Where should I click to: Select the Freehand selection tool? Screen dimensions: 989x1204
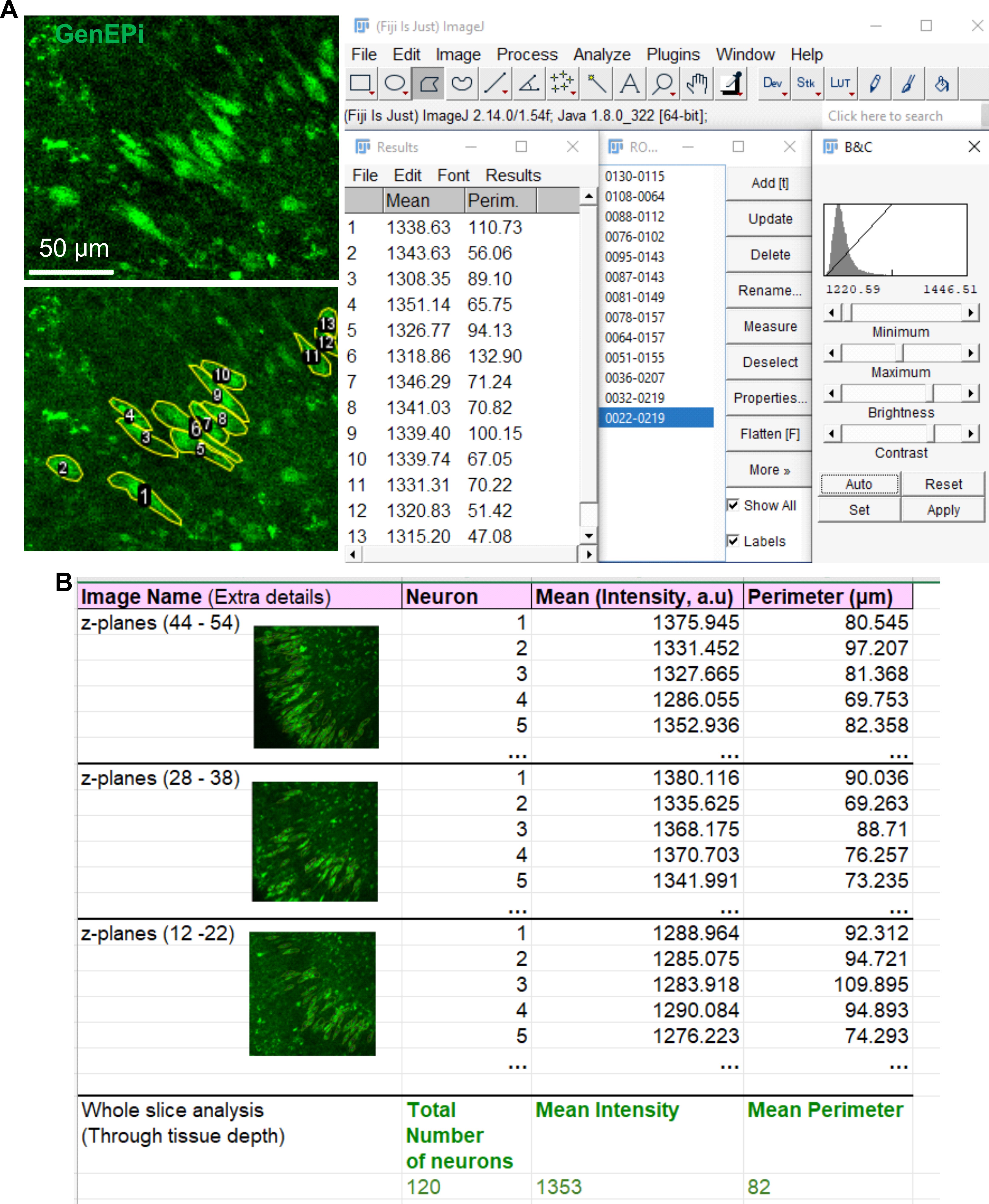point(462,84)
